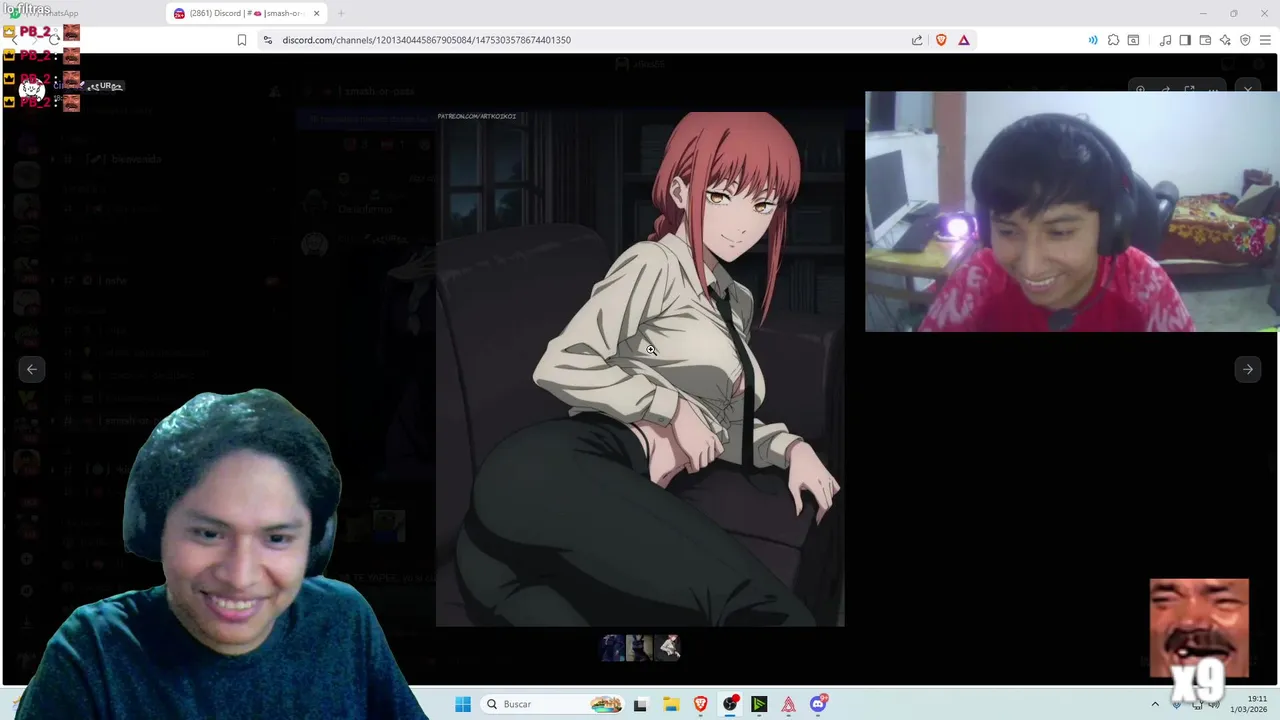Forward the image using the arrow button
1280x720 pixels.
[1165, 90]
